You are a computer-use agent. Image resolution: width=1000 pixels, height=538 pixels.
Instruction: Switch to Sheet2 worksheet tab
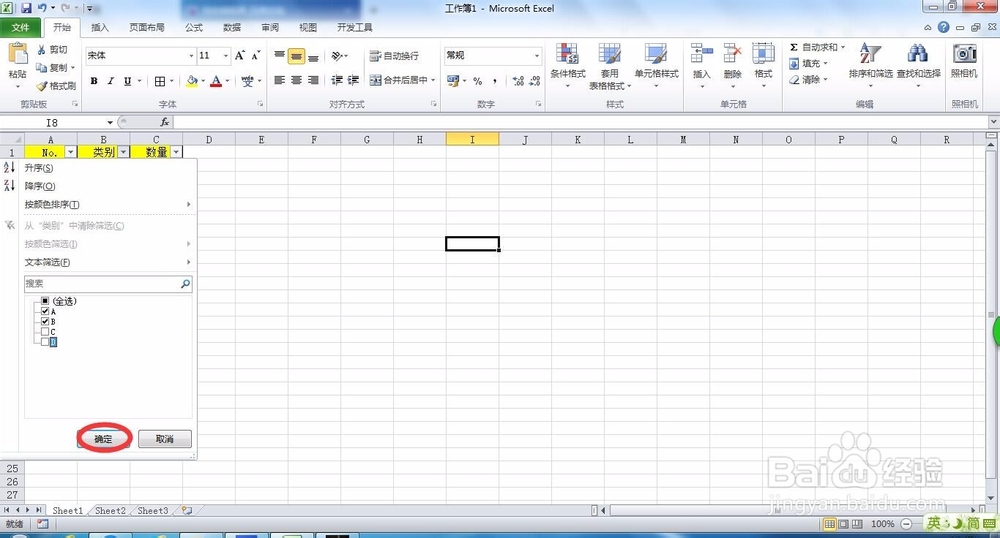pyautogui.click(x=110, y=511)
